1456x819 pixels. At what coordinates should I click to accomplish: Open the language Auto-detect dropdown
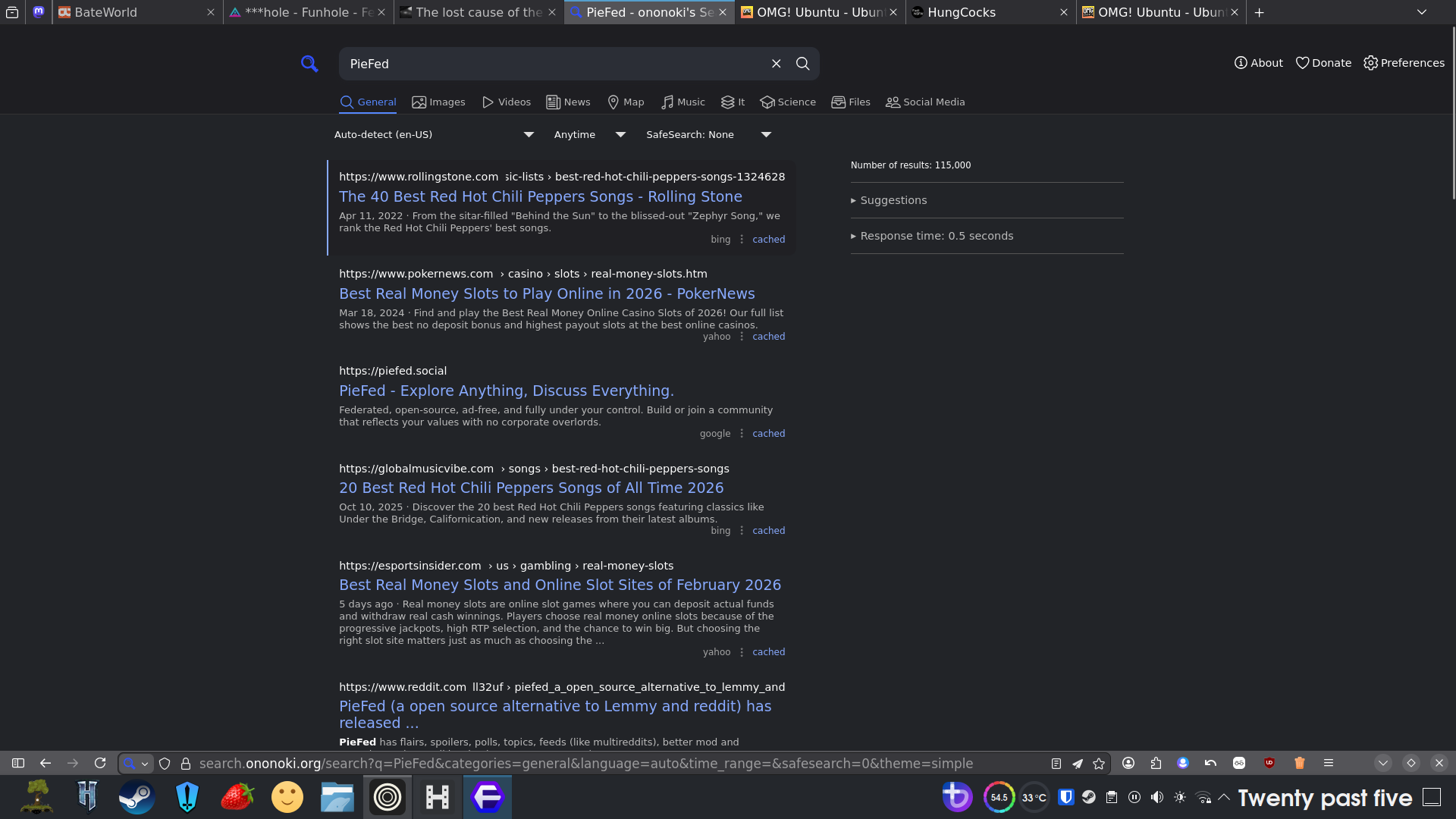click(434, 135)
